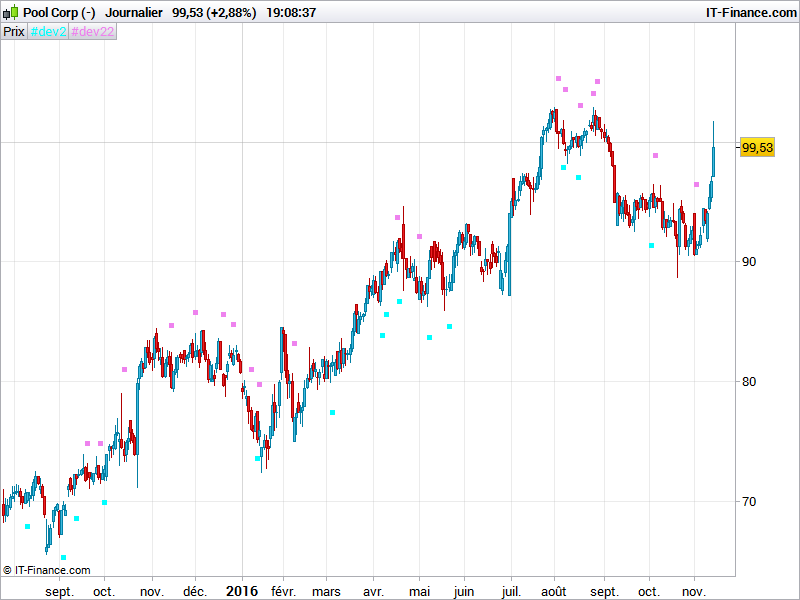
Task: Click the lowest cyan dev2 dot under the September 2015 low
Action: [63, 557]
